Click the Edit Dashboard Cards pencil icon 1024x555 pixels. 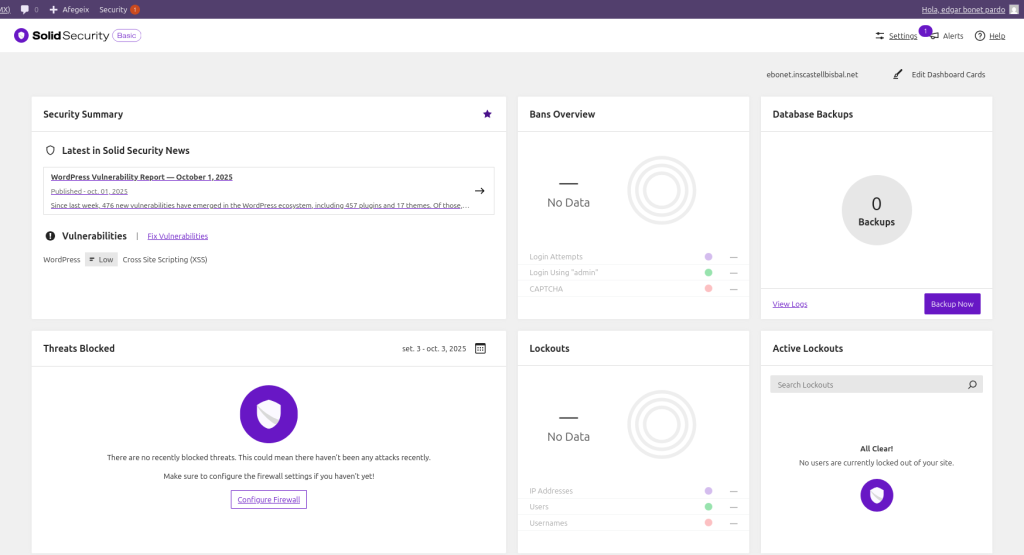point(897,74)
